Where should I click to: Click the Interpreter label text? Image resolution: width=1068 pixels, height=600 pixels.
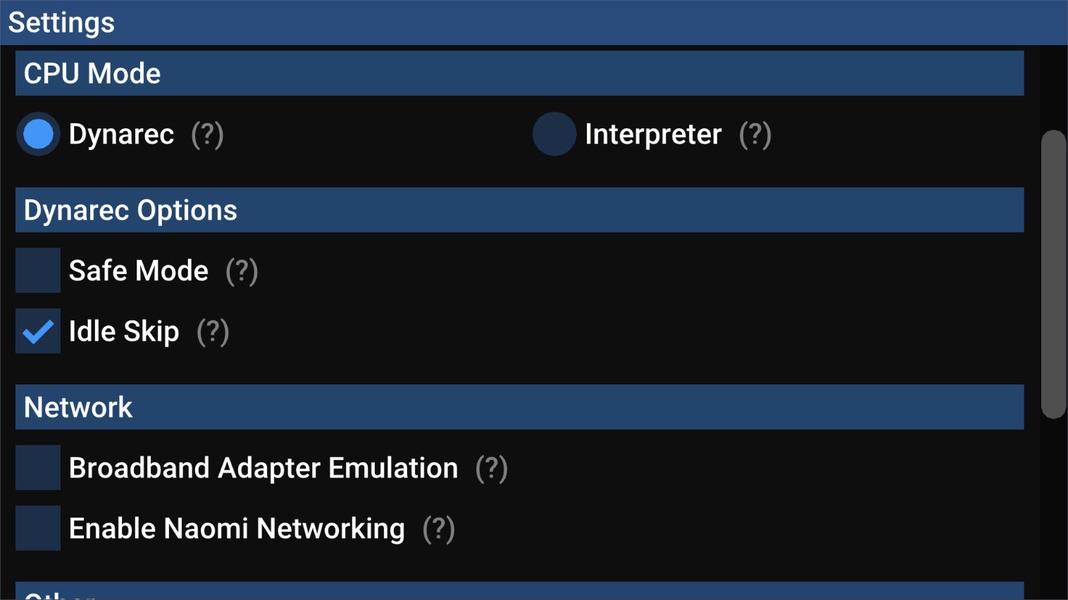(653, 134)
